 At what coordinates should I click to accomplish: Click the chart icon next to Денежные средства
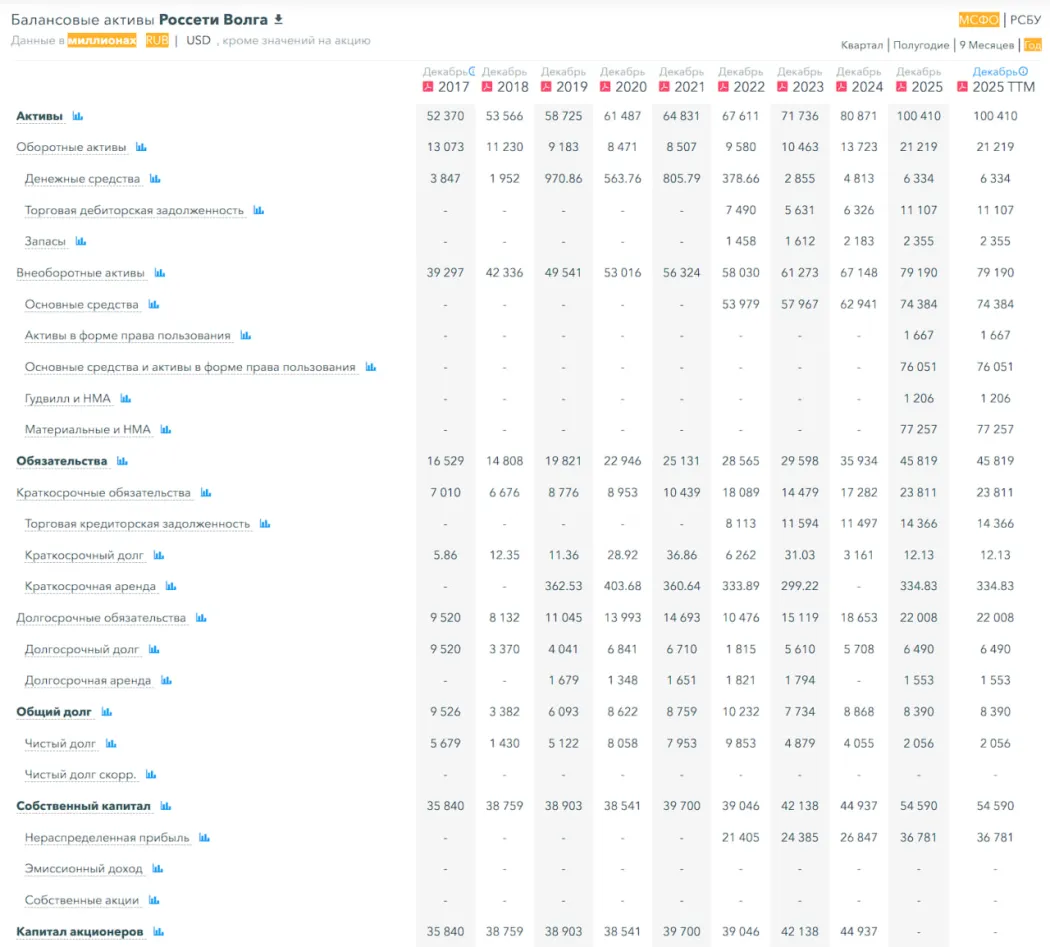[x=155, y=179]
